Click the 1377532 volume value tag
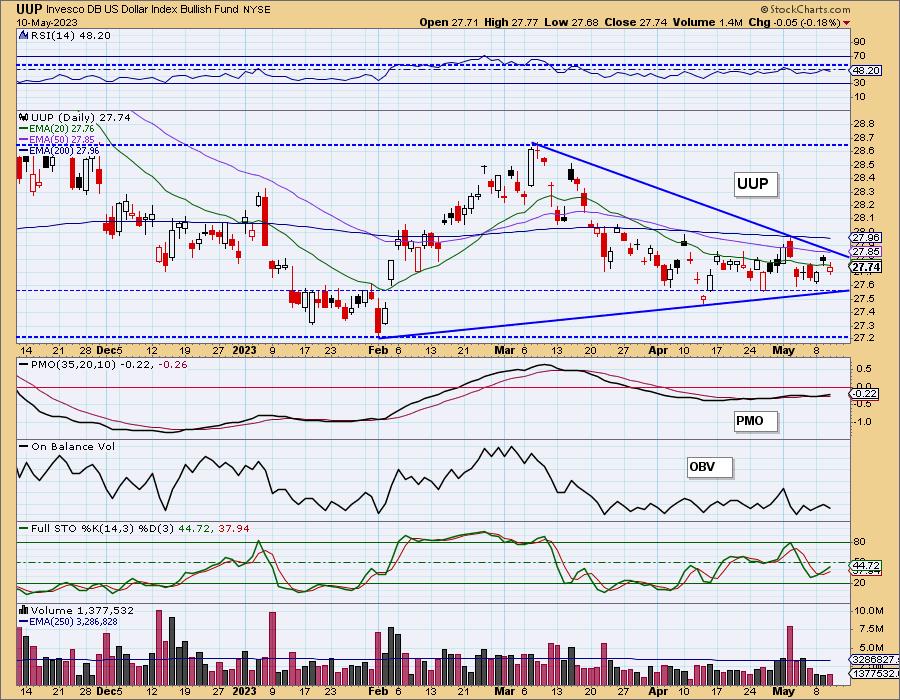 873,674
